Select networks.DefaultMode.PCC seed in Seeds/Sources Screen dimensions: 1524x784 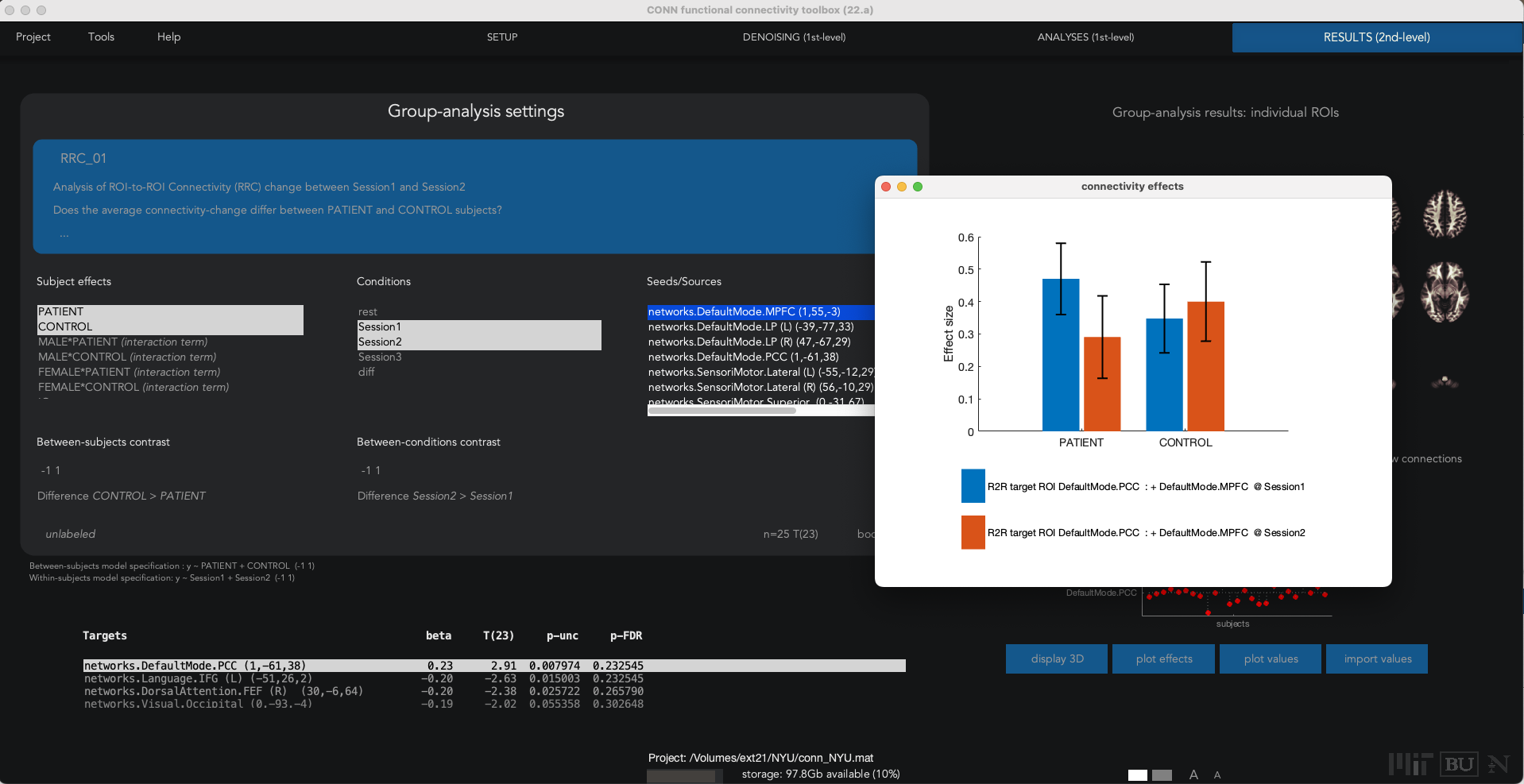point(743,357)
